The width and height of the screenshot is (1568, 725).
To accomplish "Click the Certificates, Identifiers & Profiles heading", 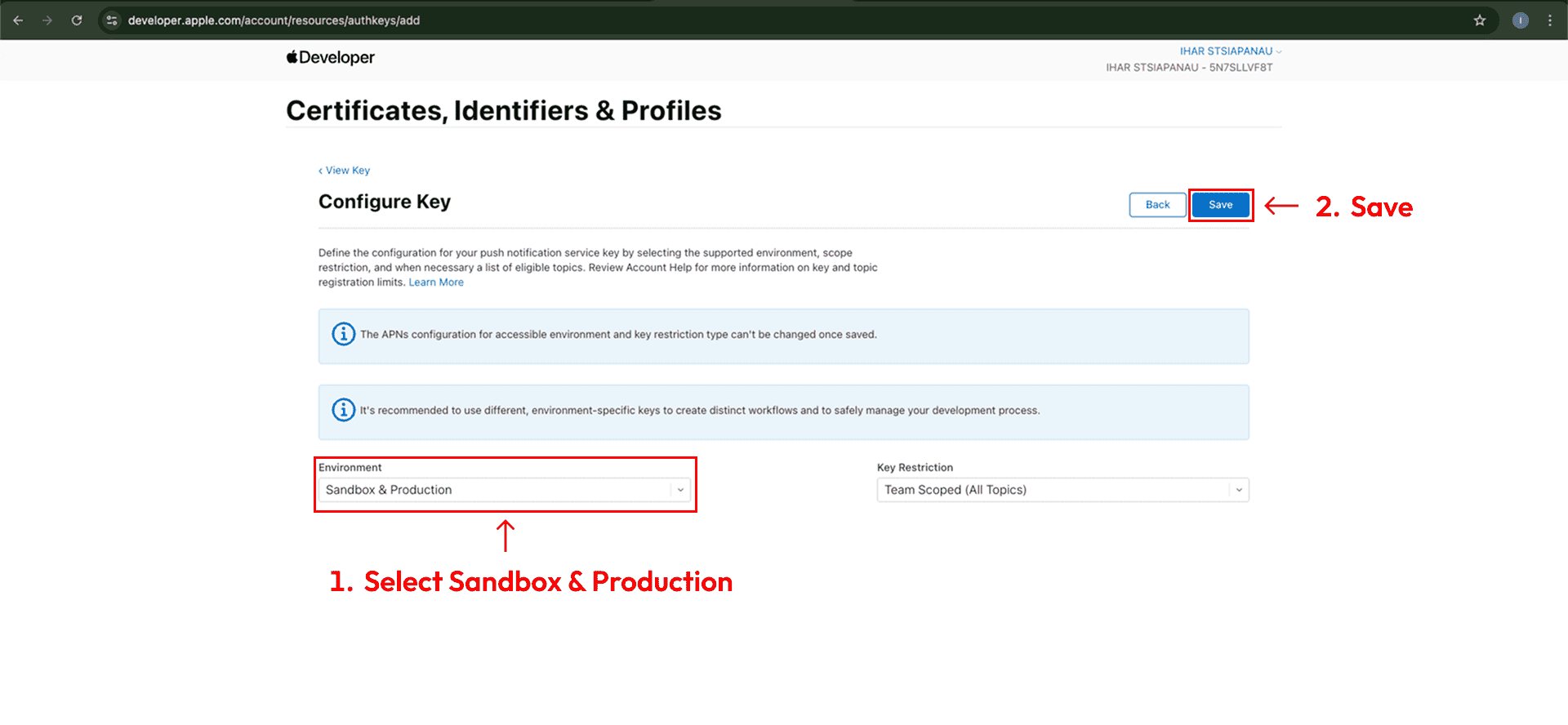I will click(503, 110).
